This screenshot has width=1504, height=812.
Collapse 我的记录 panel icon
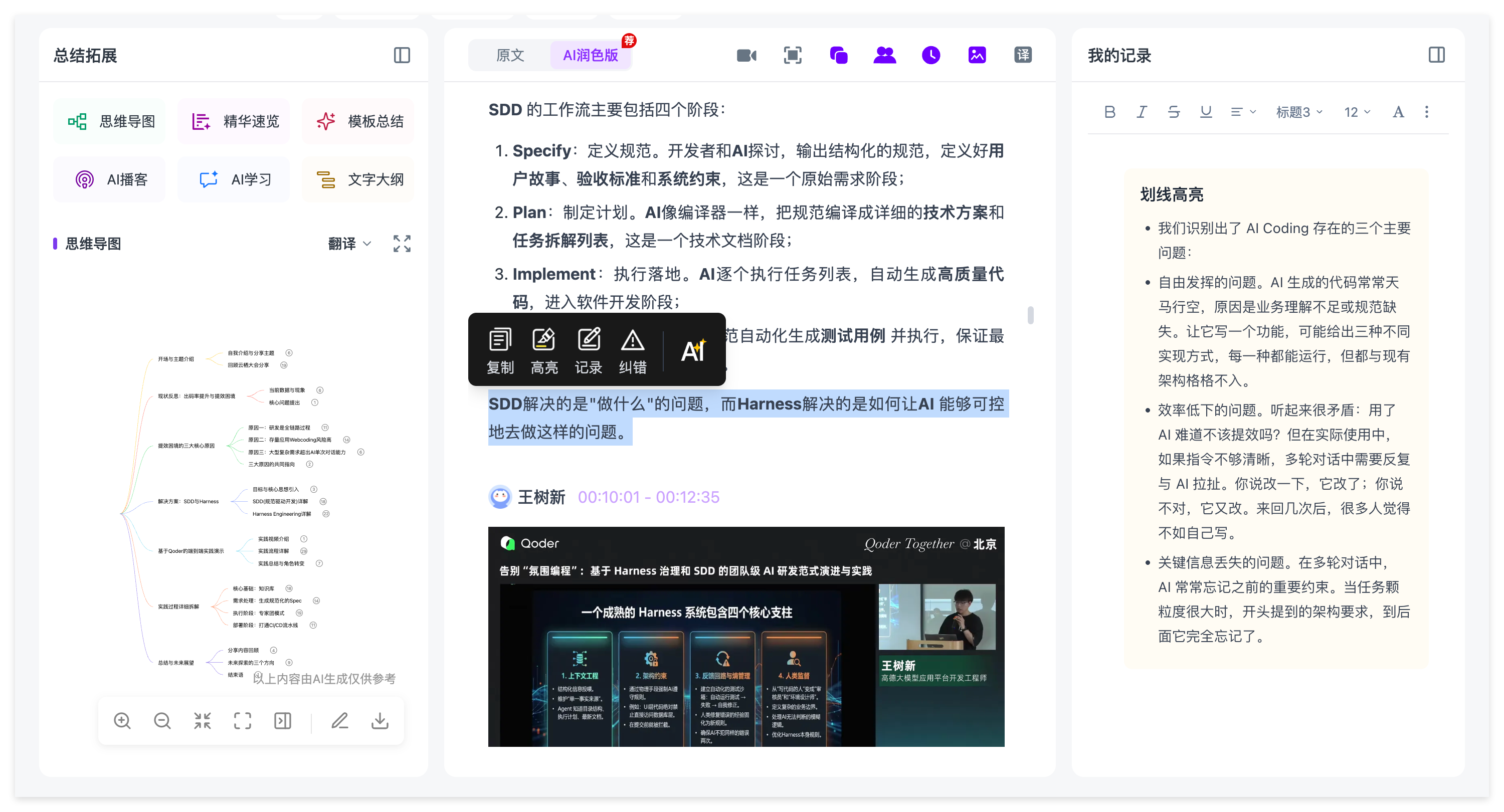tap(1436, 56)
